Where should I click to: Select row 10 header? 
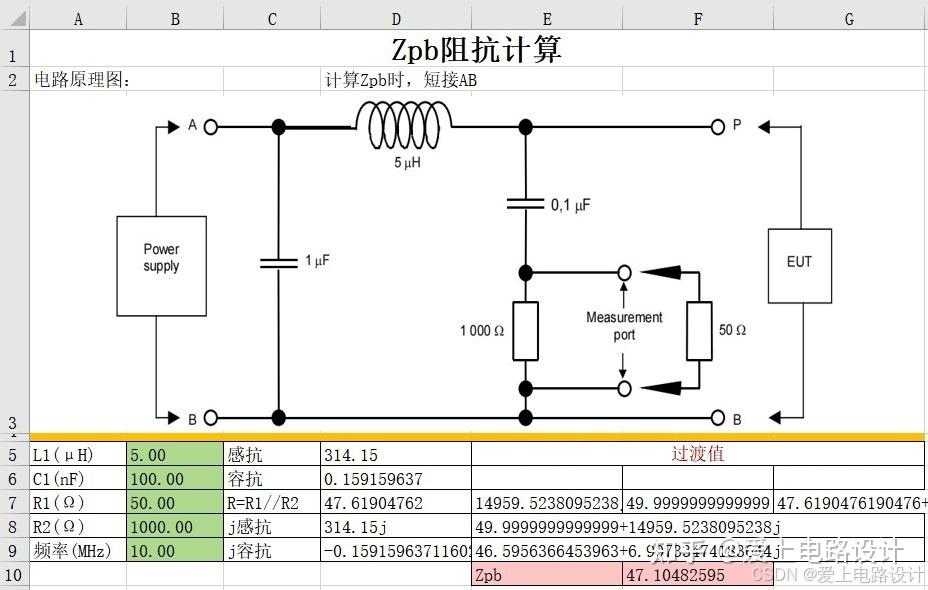(14, 574)
